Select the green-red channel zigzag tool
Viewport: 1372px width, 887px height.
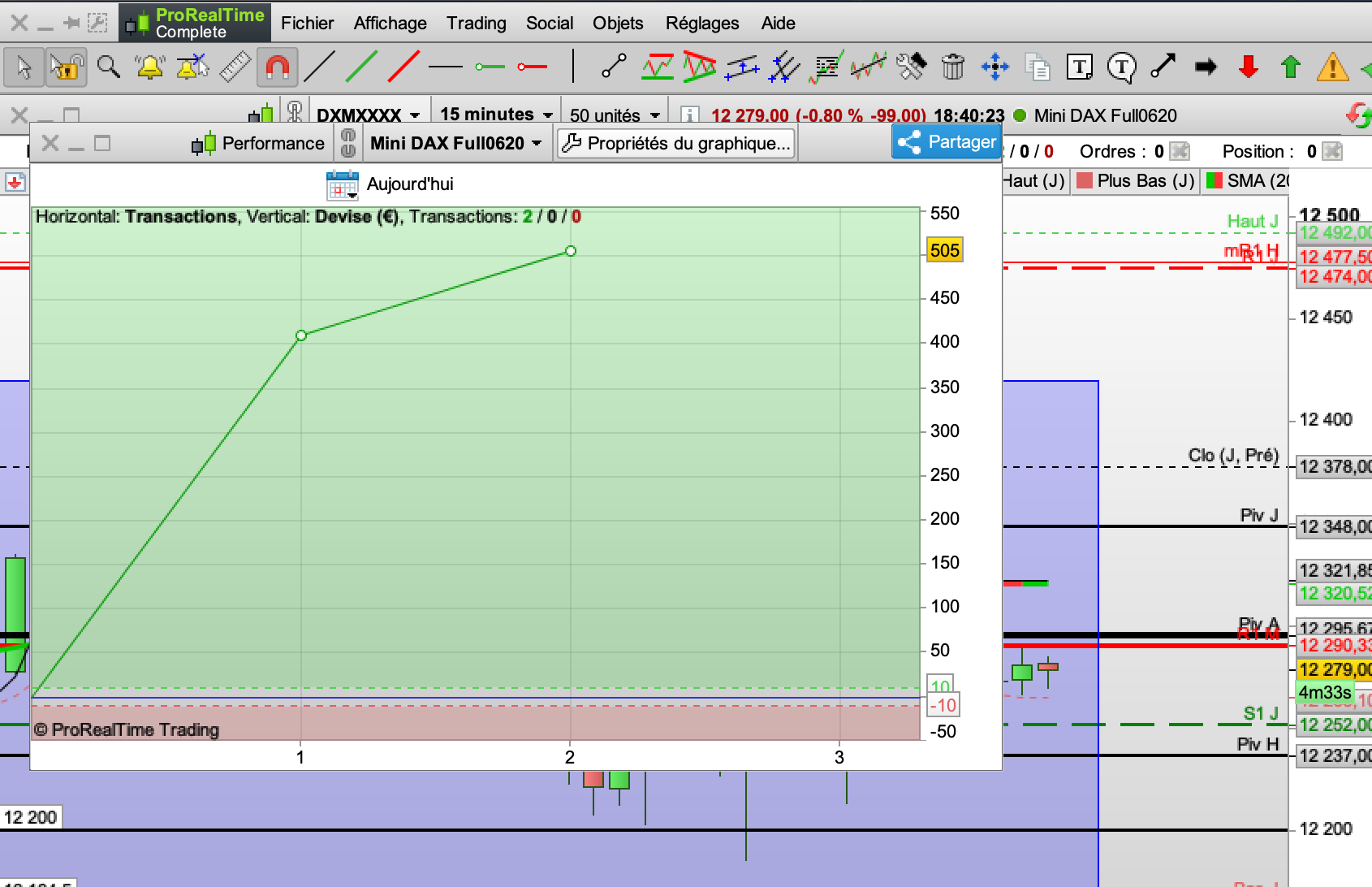pos(657,67)
